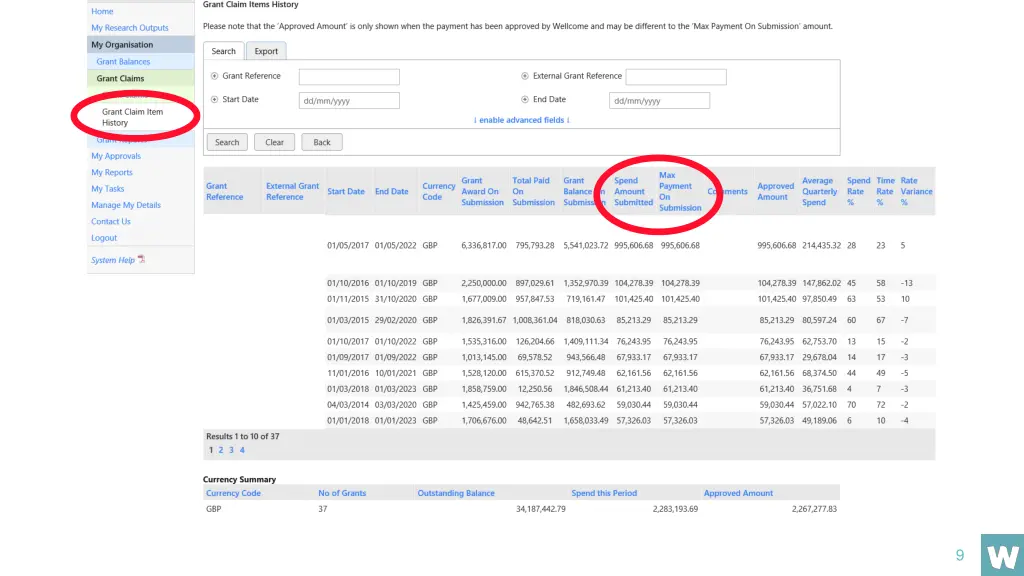Sort Currency Summary by Approved Amount

(738, 493)
